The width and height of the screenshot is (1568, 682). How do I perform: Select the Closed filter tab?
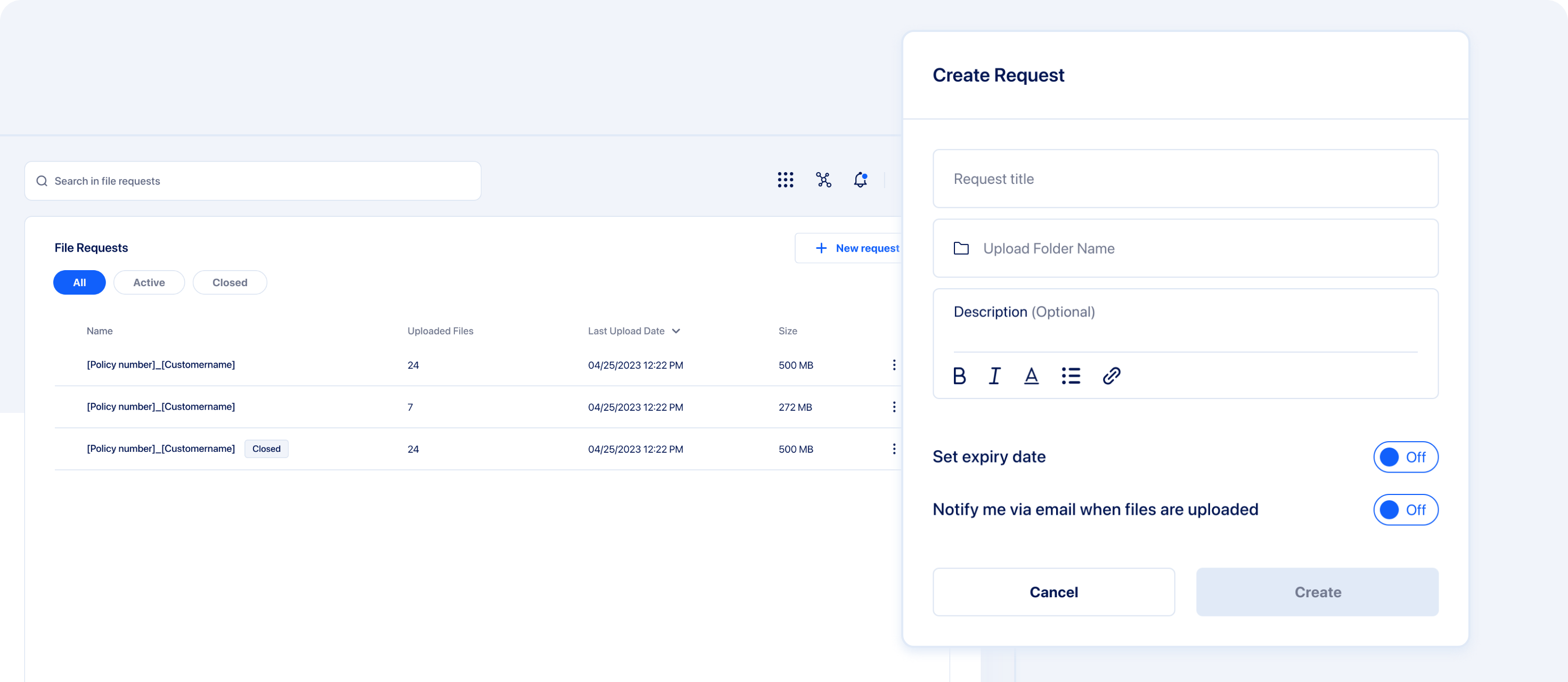point(230,282)
